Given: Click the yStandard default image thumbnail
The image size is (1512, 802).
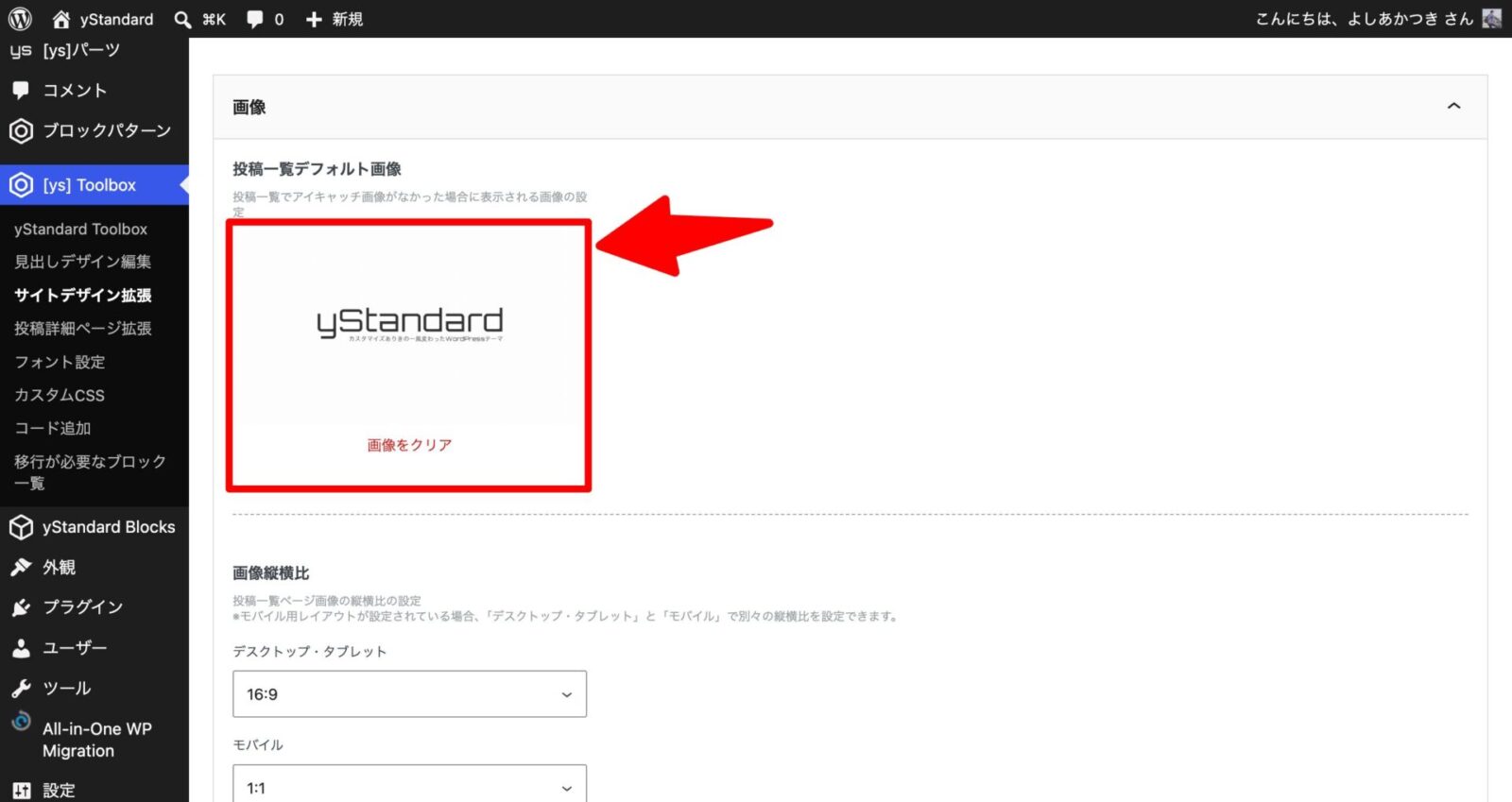Looking at the screenshot, I should coord(409,325).
